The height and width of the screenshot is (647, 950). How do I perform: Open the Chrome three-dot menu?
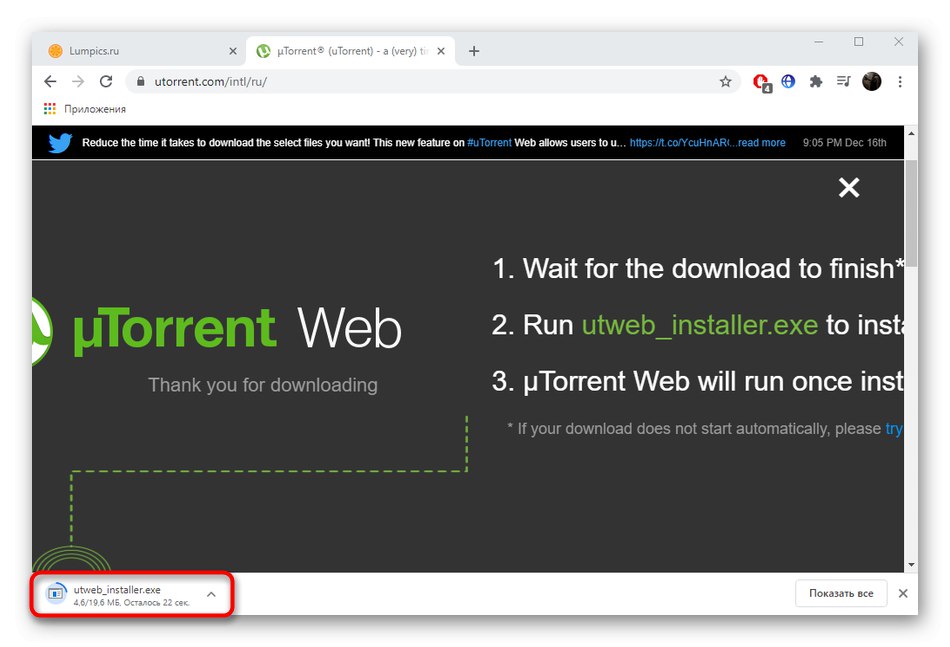[900, 81]
